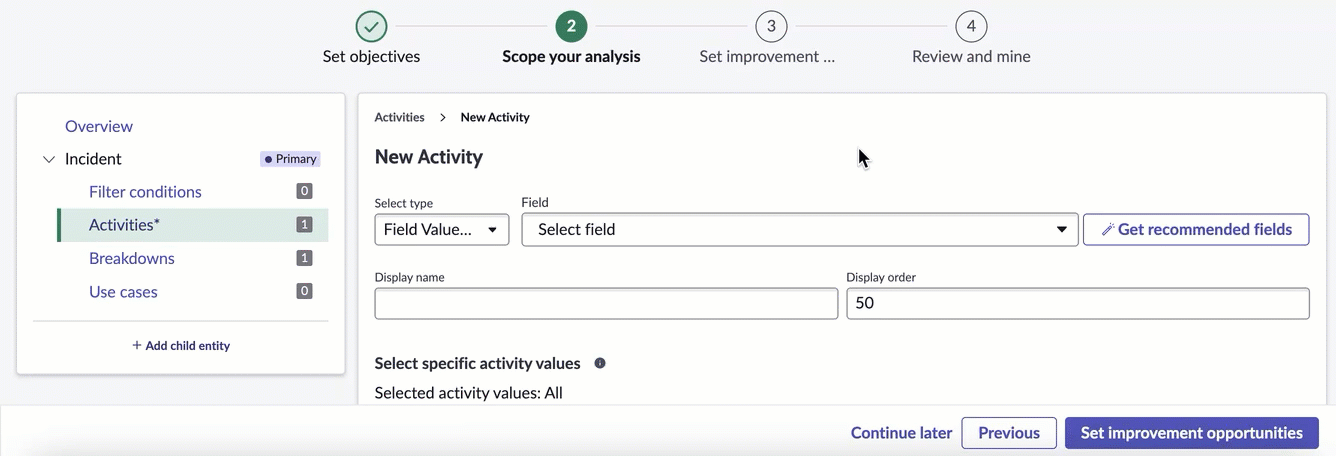Click Activities breadcrumb link
The image size is (1336, 456).
tap(400, 117)
